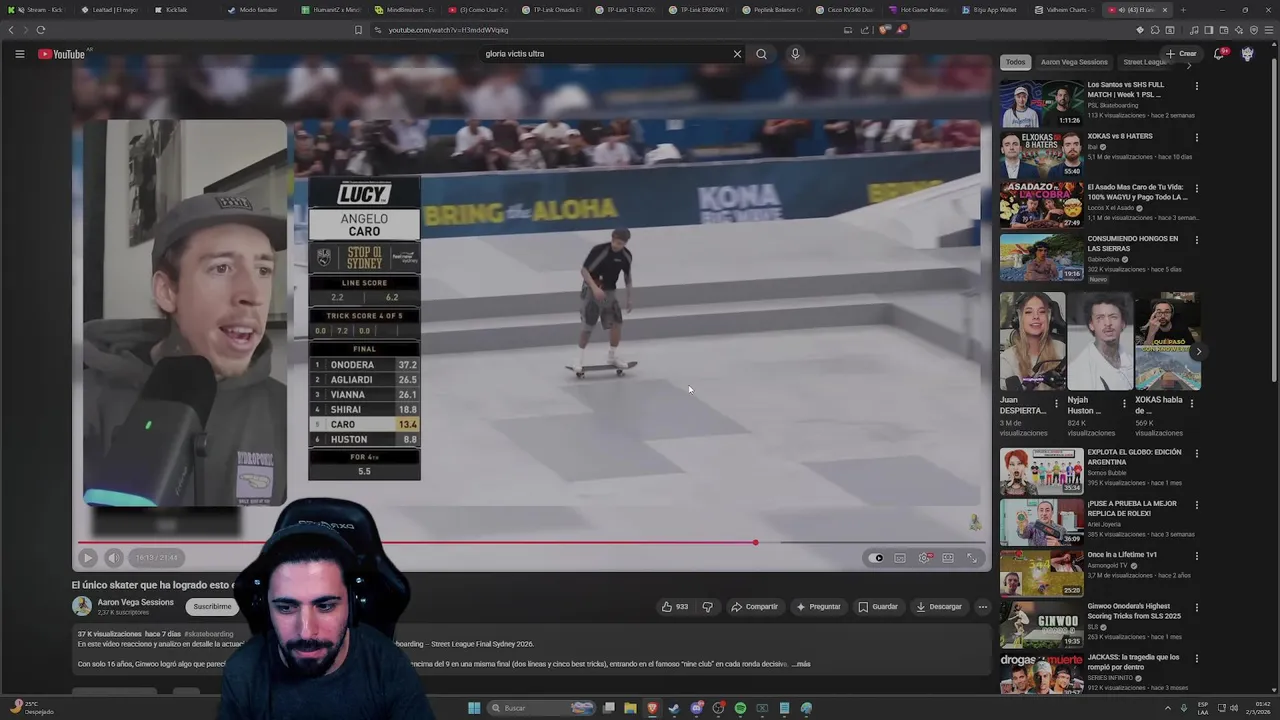Dislike the video
The width and height of the screenshot is (1280, 720).
tap(707, 606)
